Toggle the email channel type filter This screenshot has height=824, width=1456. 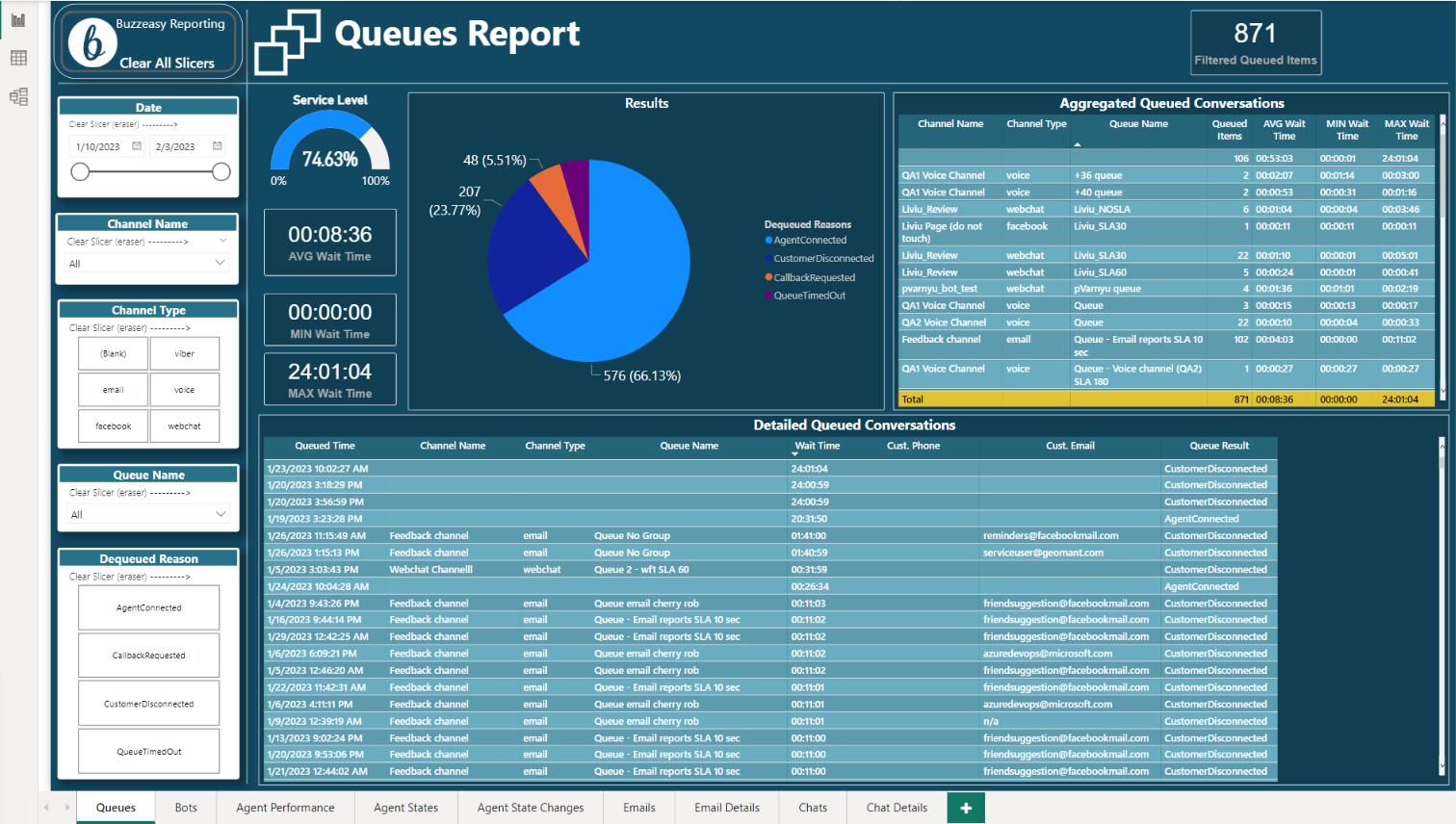[x=114, y=390]
